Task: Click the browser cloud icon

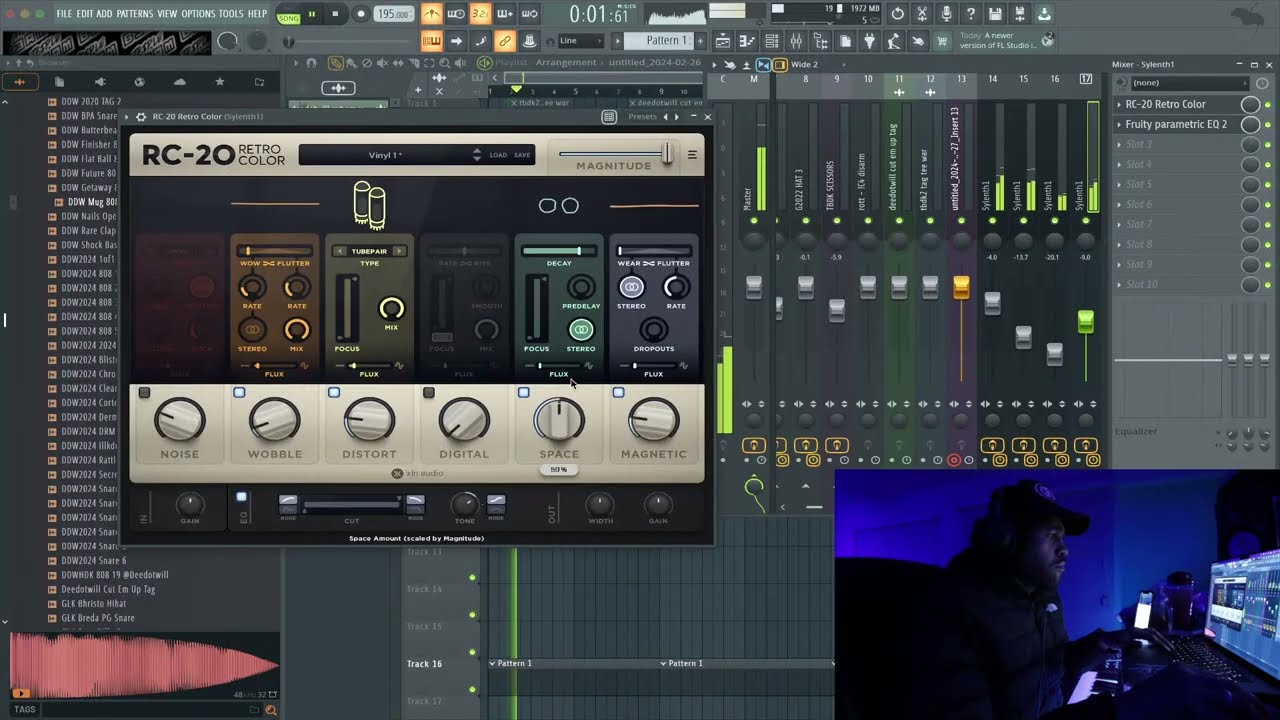Action: click(179, 82)
